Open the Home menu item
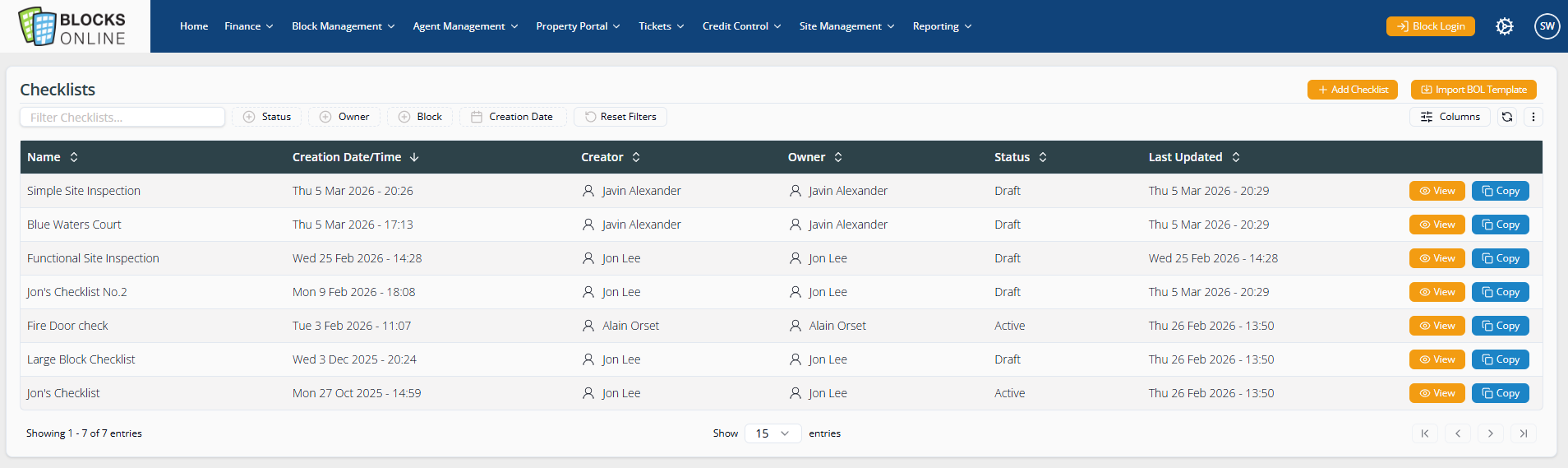 [194, 26]
